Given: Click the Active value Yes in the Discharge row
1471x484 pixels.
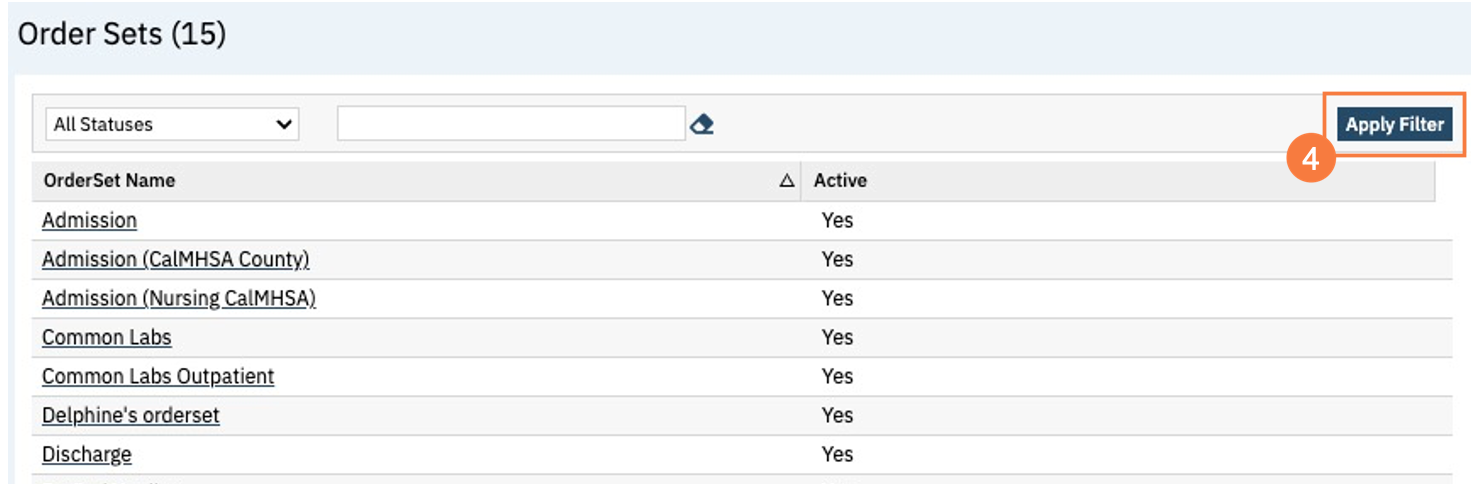Looking at the screenshot, I should pyautogui.click(x=837, y=454).
